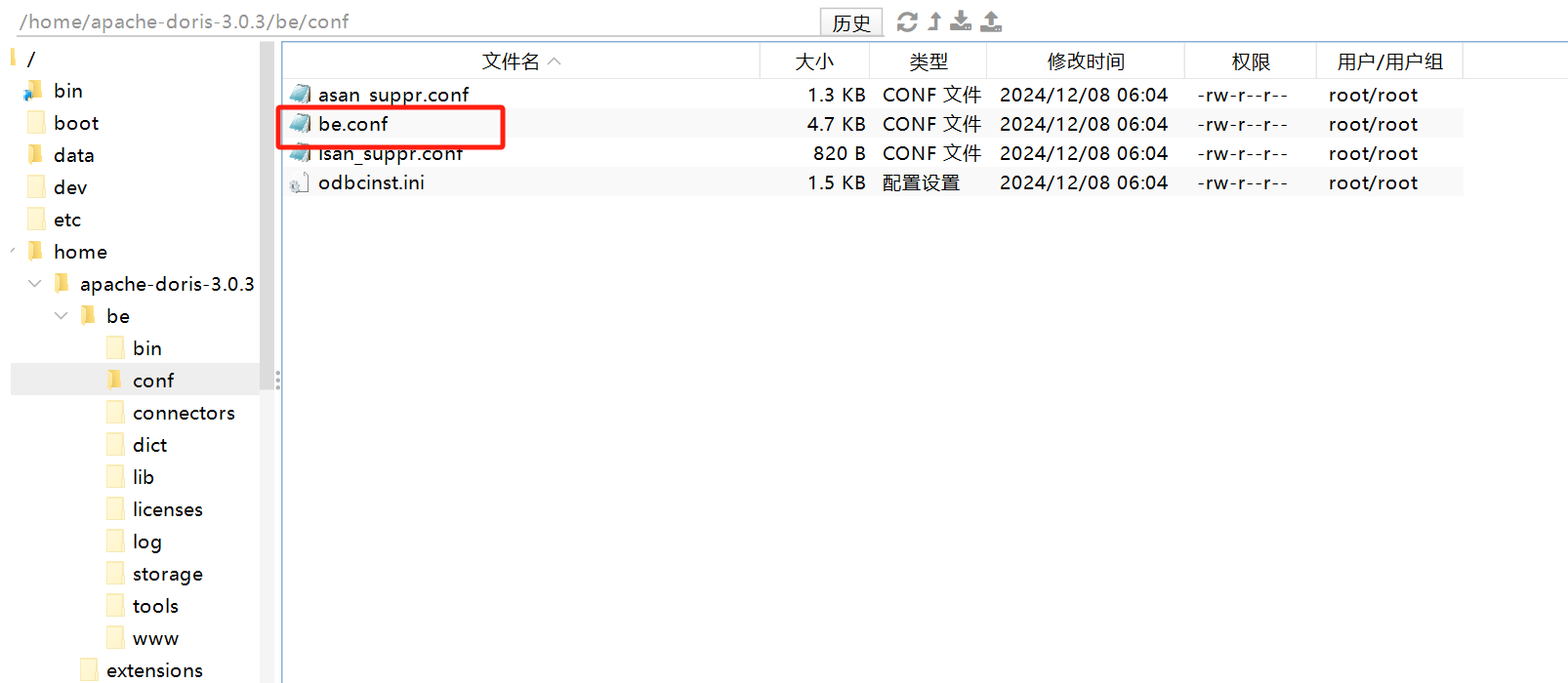Click the panel splitter handle
Viewport: 1568px width, 683px height.
point(278,381)
